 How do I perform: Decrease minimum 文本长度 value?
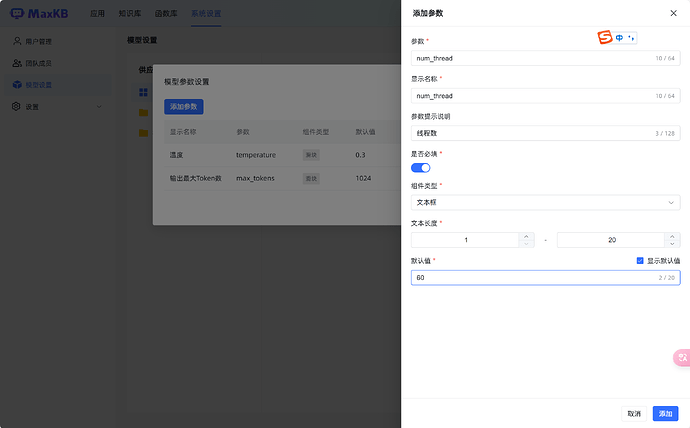point(526,244)
